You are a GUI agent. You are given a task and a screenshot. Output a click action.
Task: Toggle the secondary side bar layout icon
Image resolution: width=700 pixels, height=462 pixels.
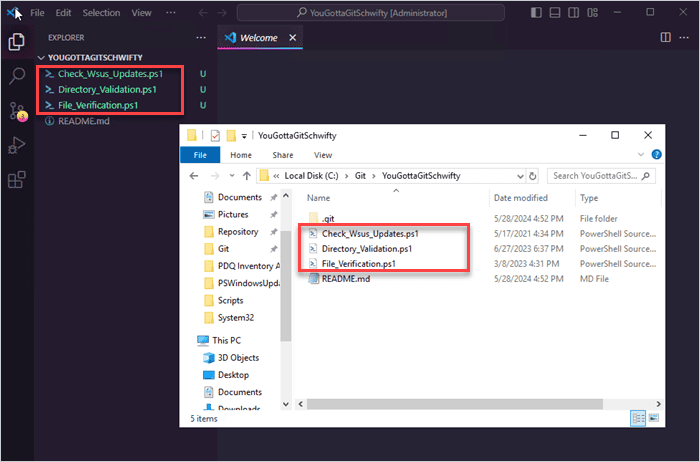click(574, 12)
